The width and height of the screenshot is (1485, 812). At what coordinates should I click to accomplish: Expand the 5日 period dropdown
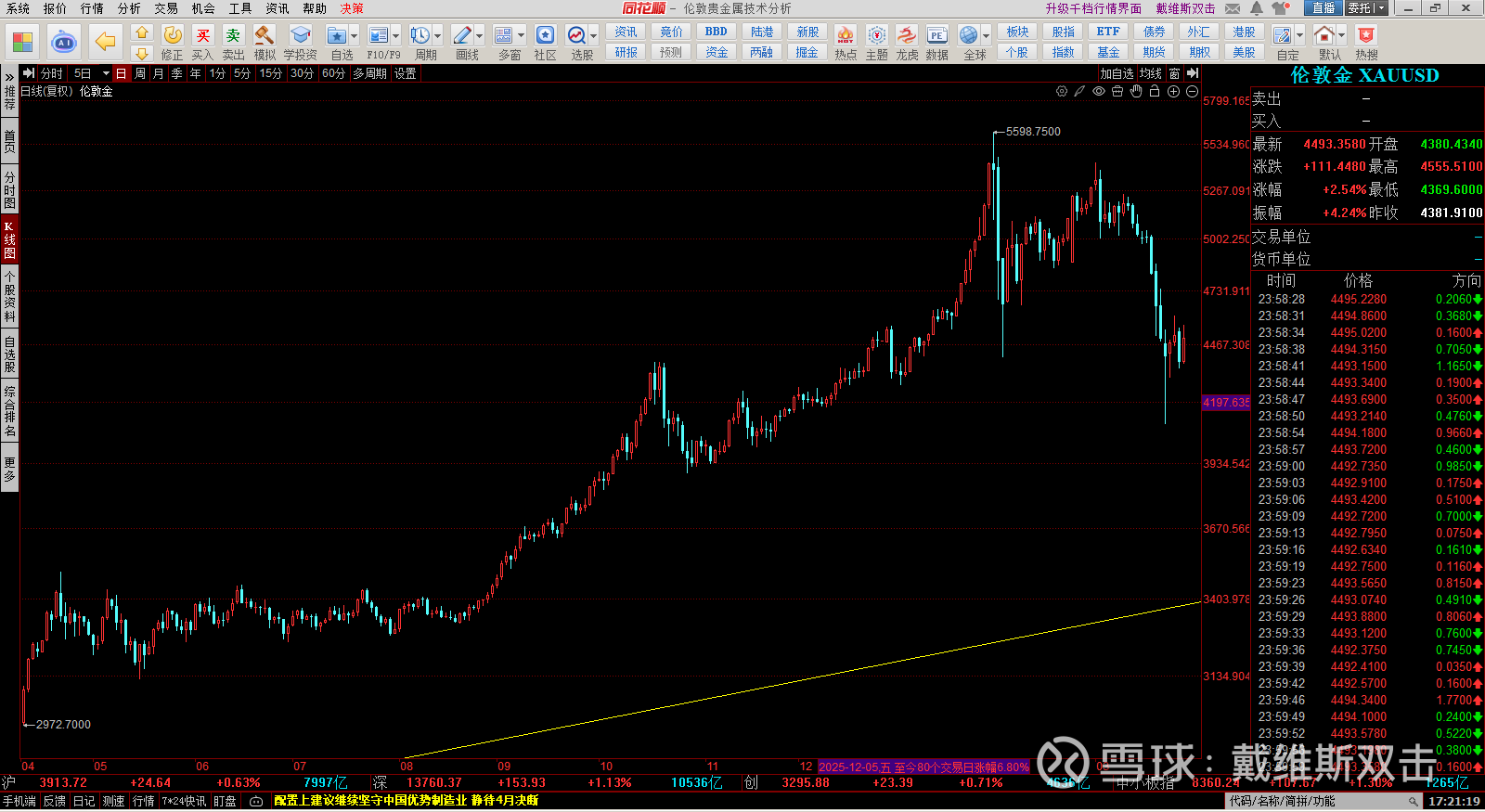point(106,73)
